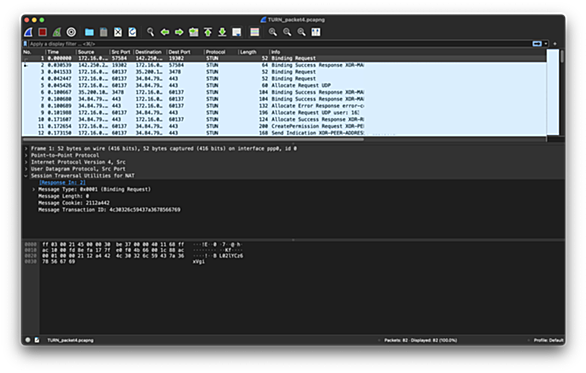Sort by the Time column header

click(61, 52)
